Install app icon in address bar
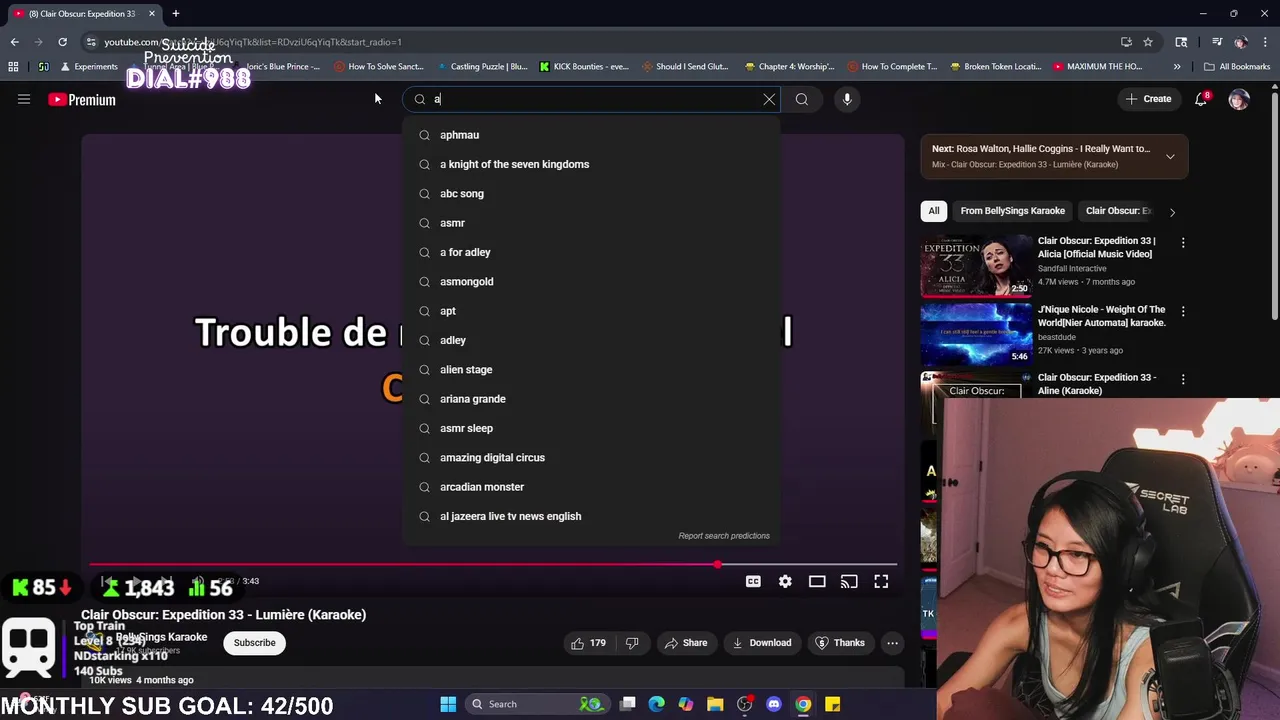The height and width of the screenshot is (720, 1280). (1126, 42)
